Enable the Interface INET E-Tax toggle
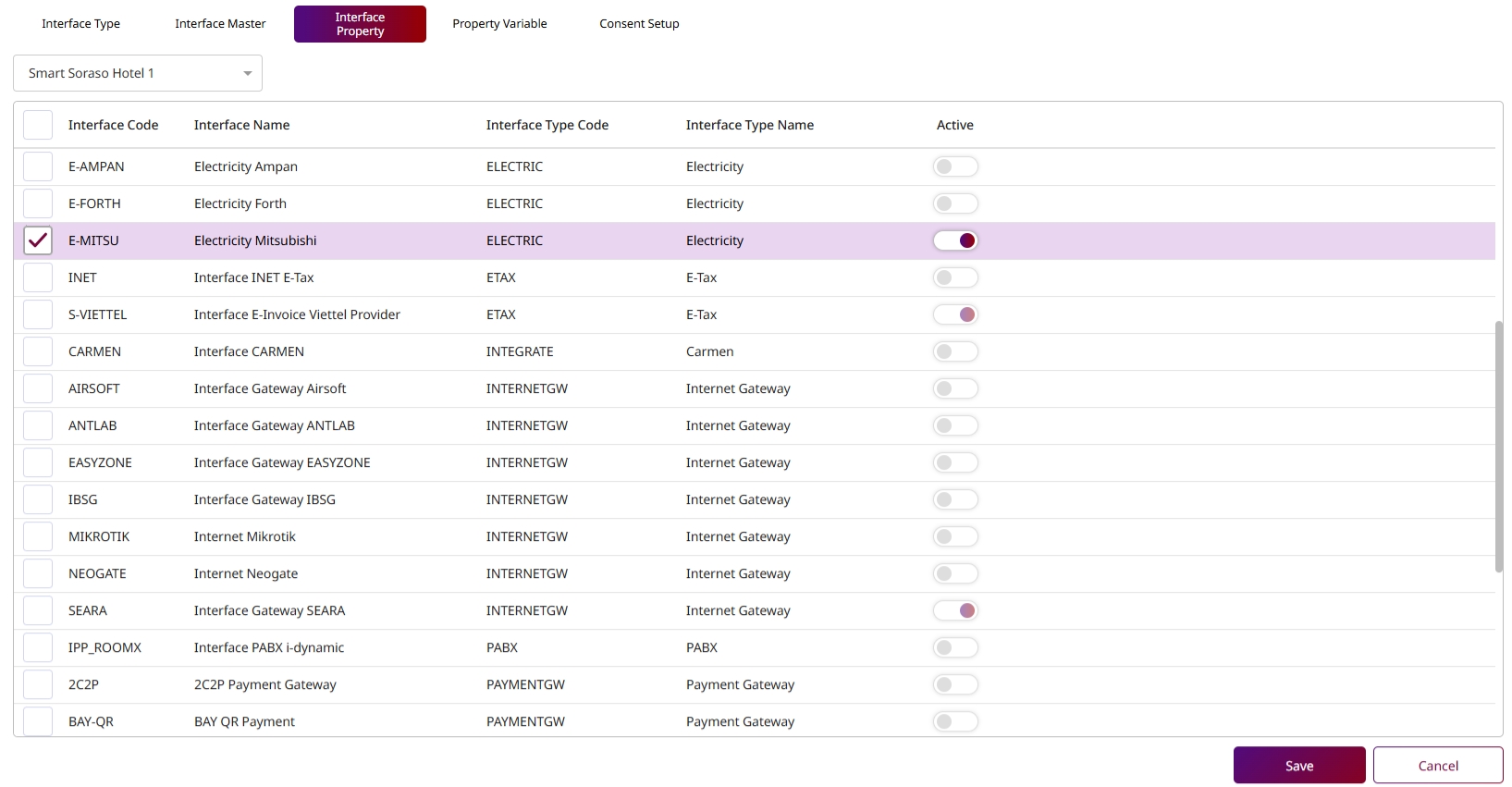The height and width of the screenshot is (787, 1512). click(955, 277)
